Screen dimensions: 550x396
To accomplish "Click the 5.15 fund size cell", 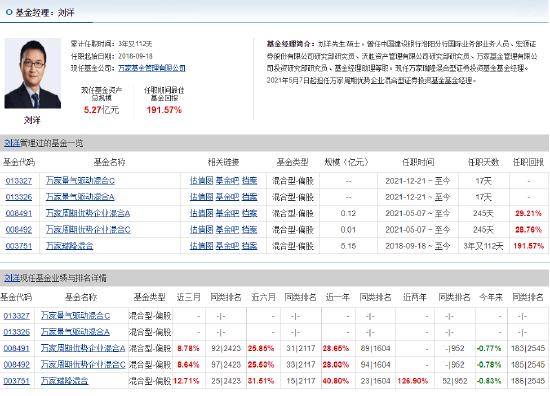I will click(348, 246).
